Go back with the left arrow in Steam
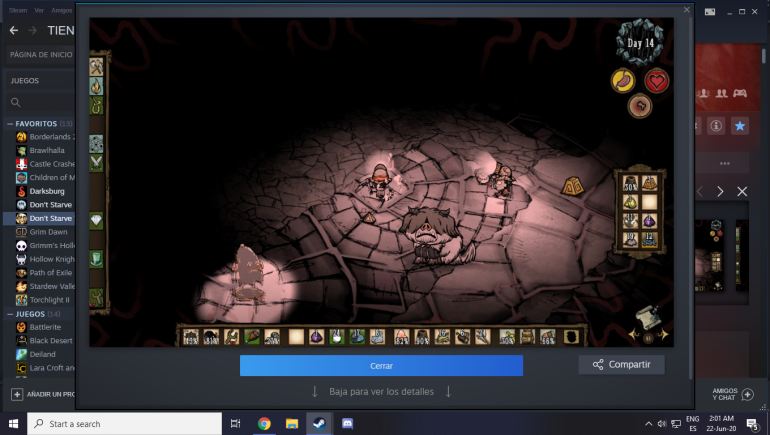The height and width of the screenshot is (435, 770). (14, 30)
